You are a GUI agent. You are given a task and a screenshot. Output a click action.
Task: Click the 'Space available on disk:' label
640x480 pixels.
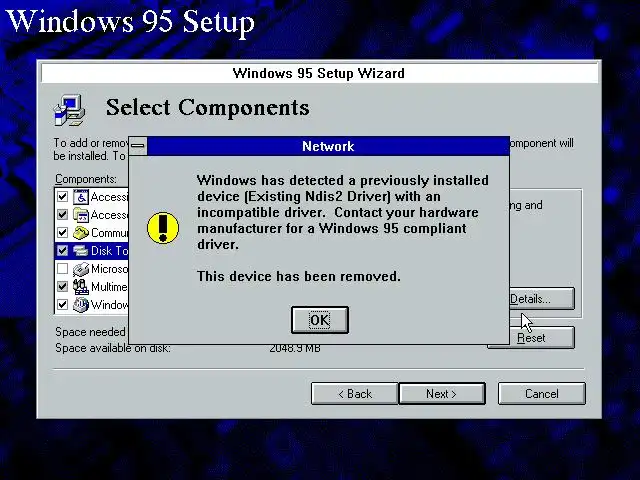pos(113,349)
